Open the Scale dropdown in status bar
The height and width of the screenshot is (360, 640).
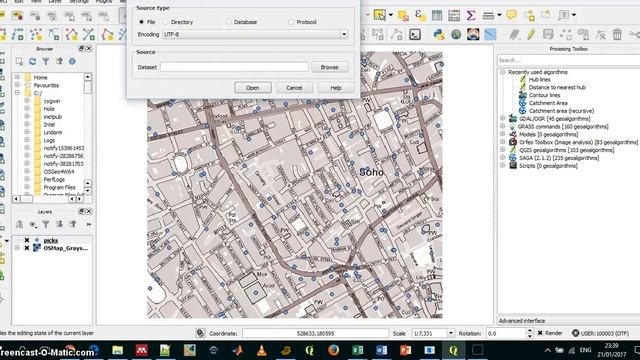pyautogui.click(x=451, y=333)
